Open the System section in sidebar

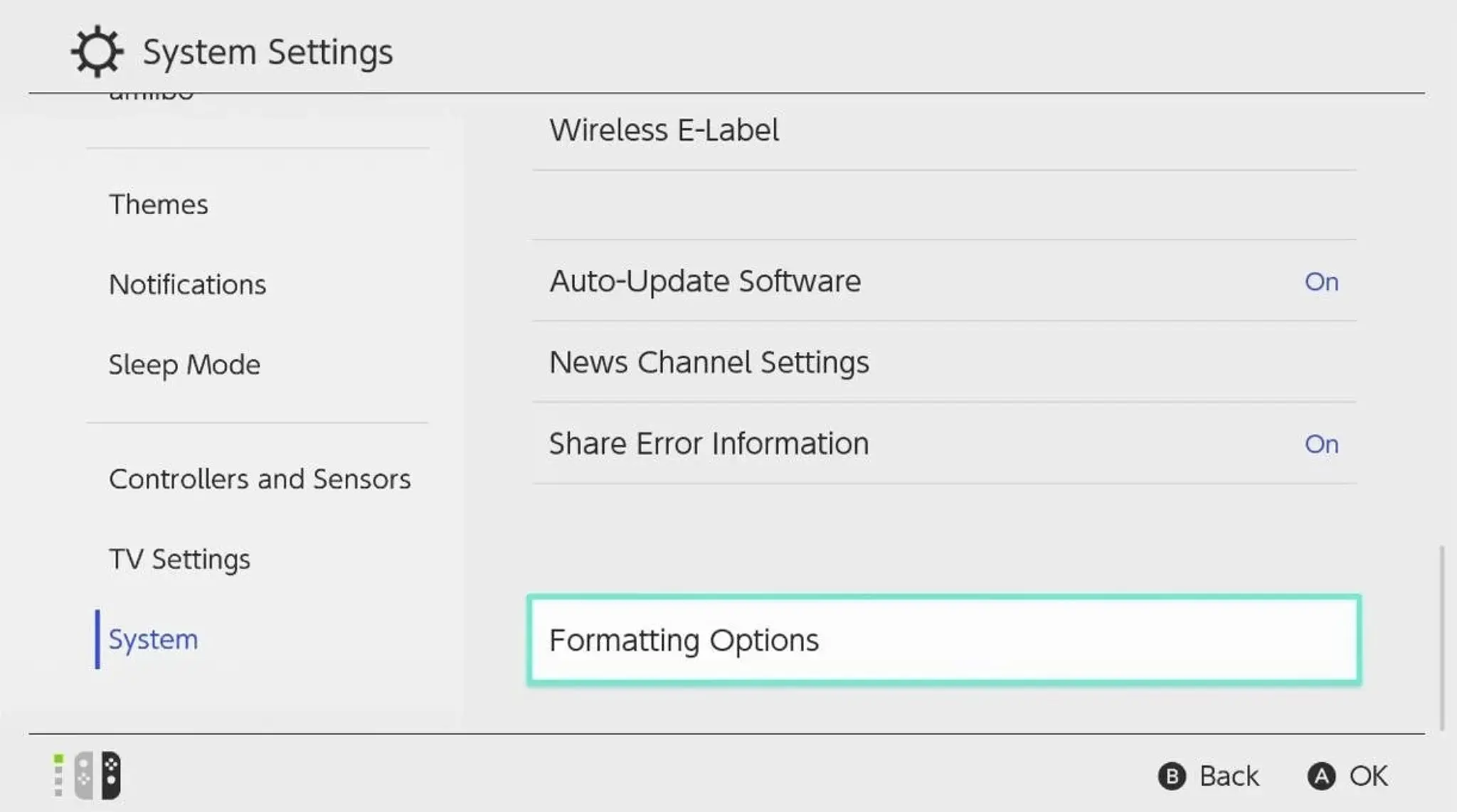click(x=153, y=639)
